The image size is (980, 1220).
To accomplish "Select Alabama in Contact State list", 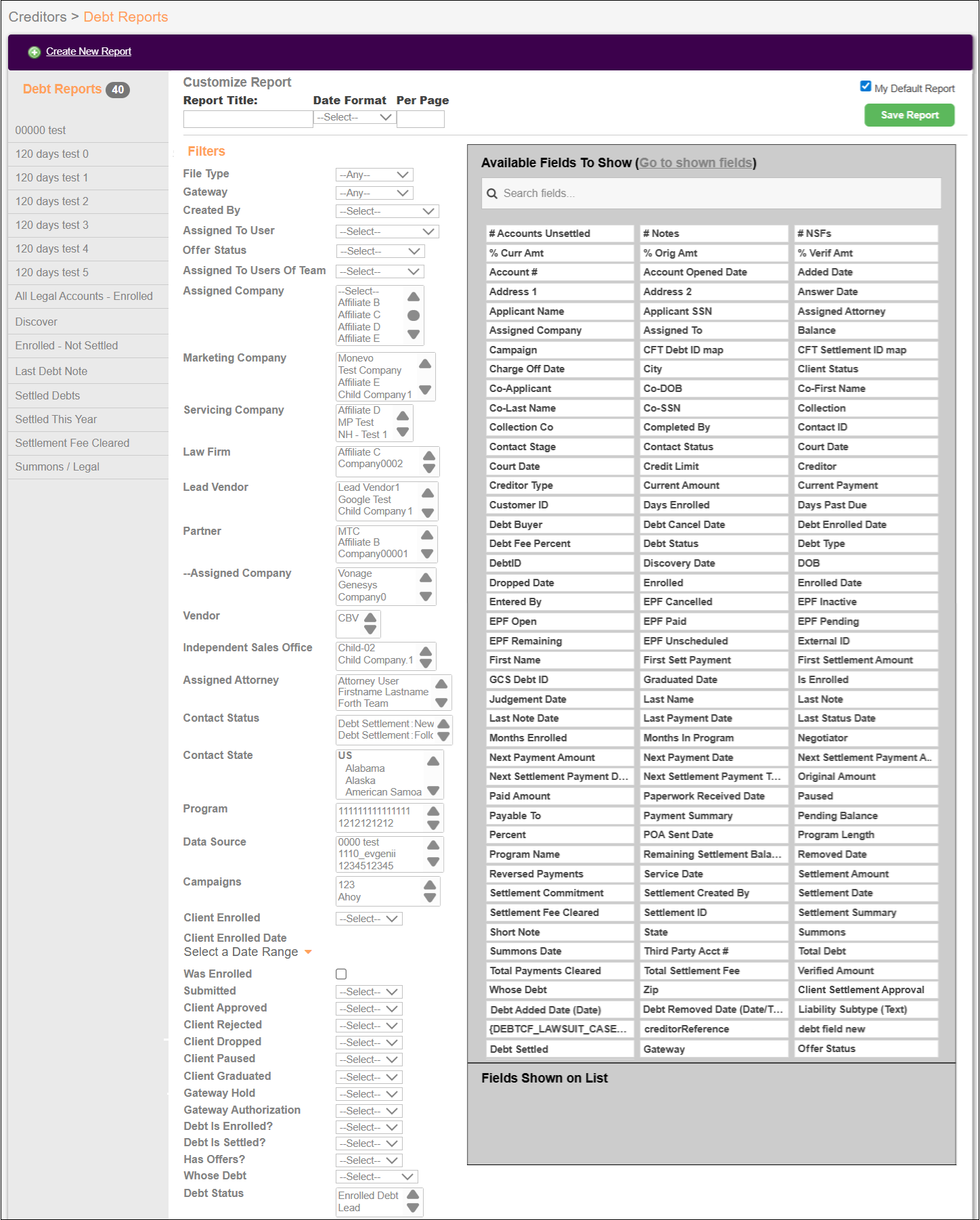I will pyautogui.click(x=365, y=769).
